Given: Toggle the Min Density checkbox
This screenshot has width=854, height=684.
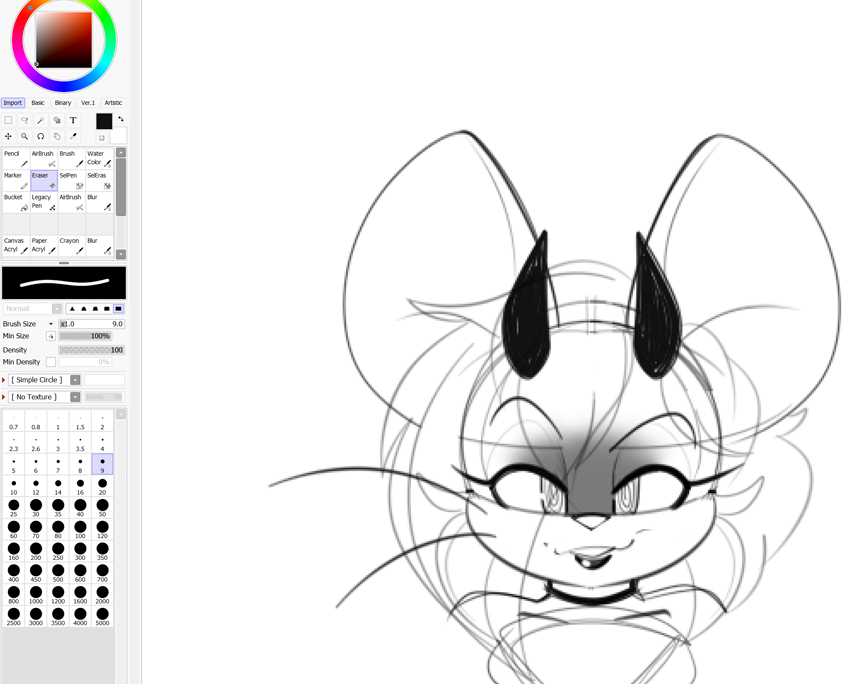Looking at the screenshot, I should (51, 362).
